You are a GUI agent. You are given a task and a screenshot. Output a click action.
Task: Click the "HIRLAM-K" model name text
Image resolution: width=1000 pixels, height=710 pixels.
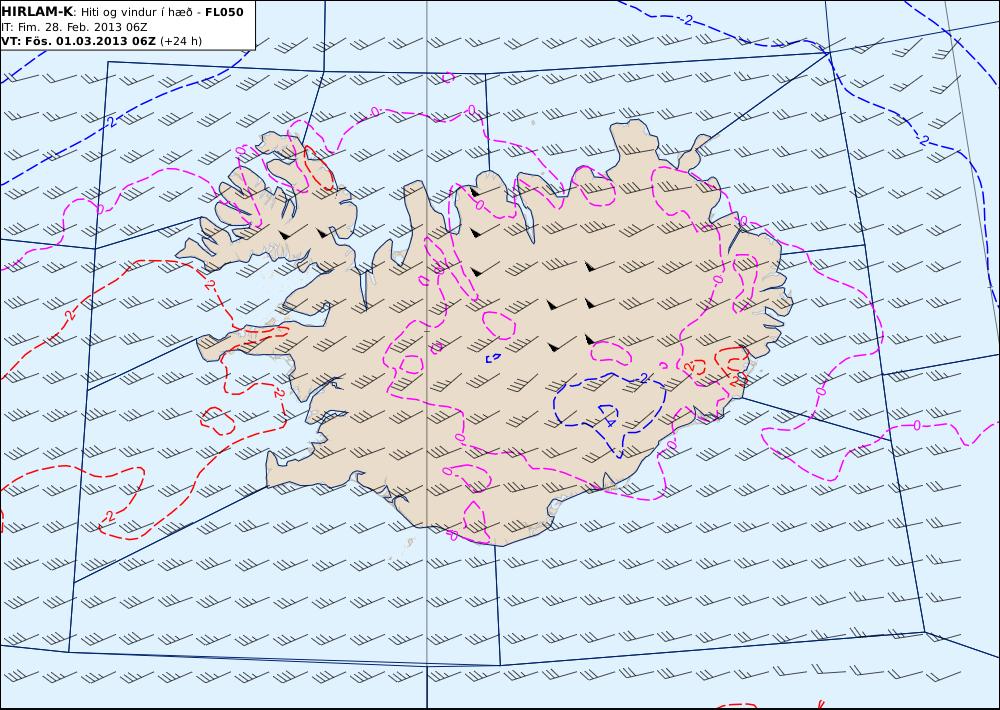(37, 12)
